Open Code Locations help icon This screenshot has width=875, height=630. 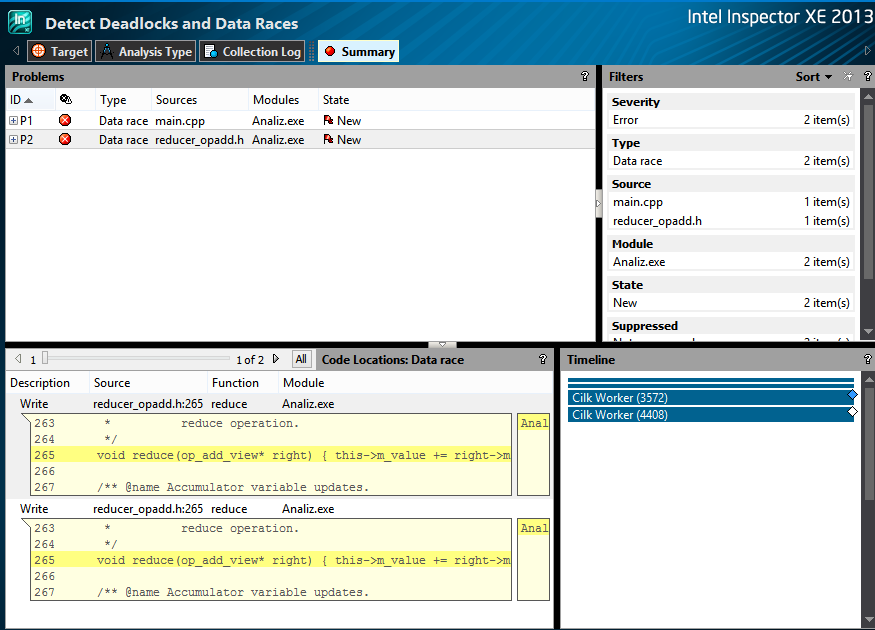[543, 360]
